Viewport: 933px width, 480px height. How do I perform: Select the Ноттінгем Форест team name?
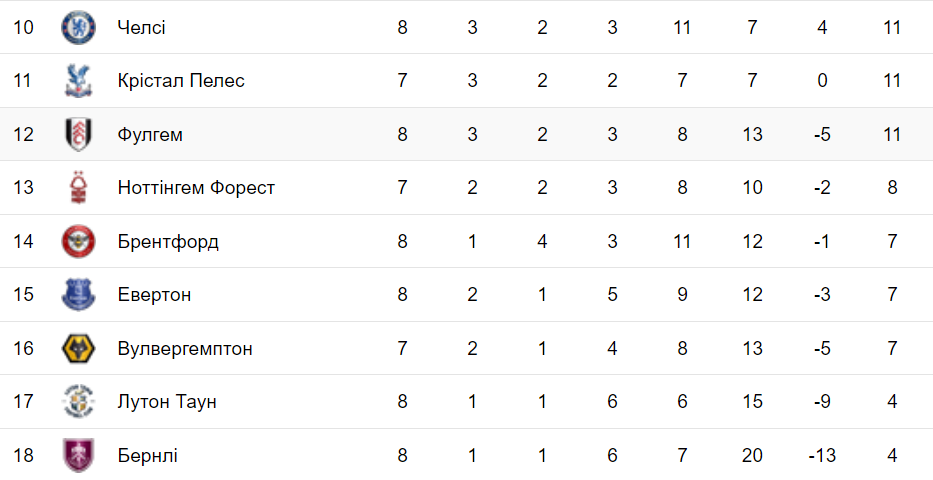pos(195,188)
